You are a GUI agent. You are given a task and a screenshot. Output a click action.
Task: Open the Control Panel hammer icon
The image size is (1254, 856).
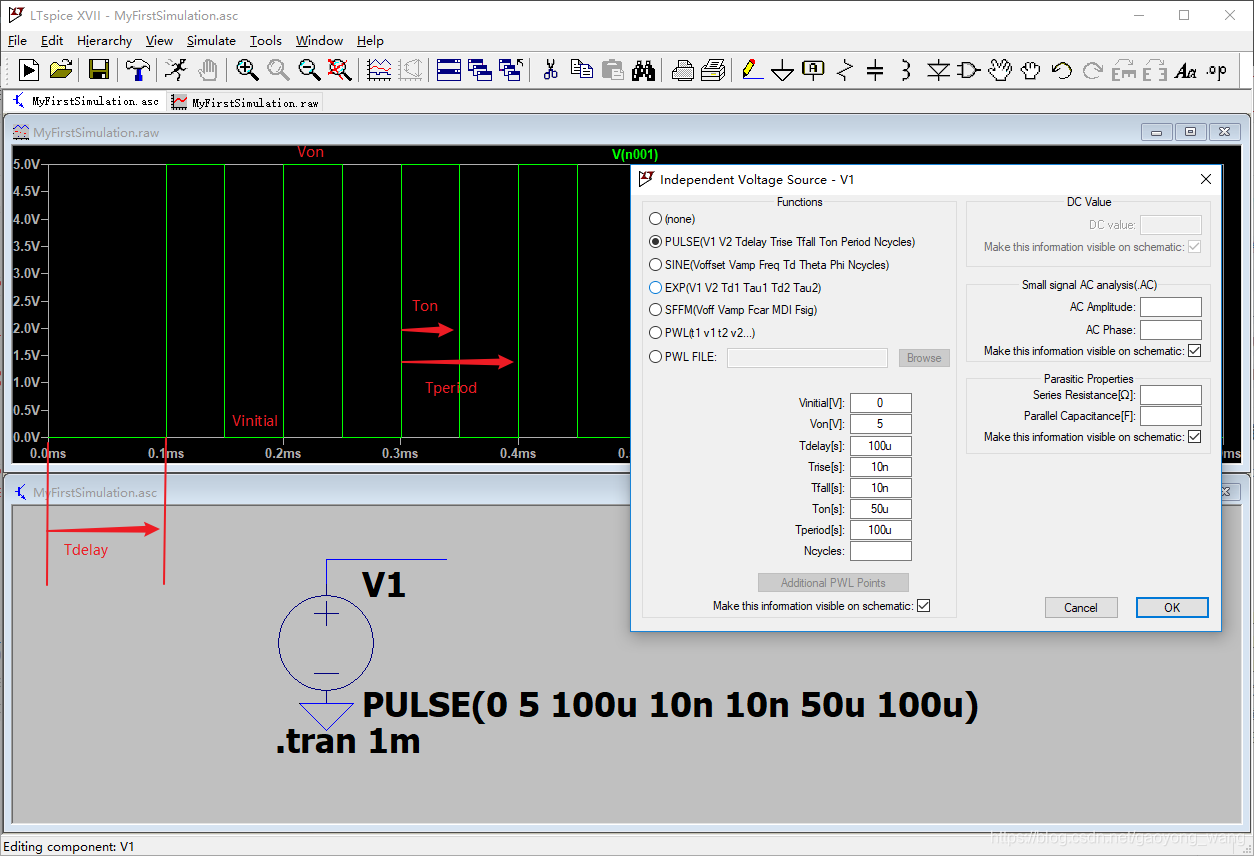pos(138,70)
